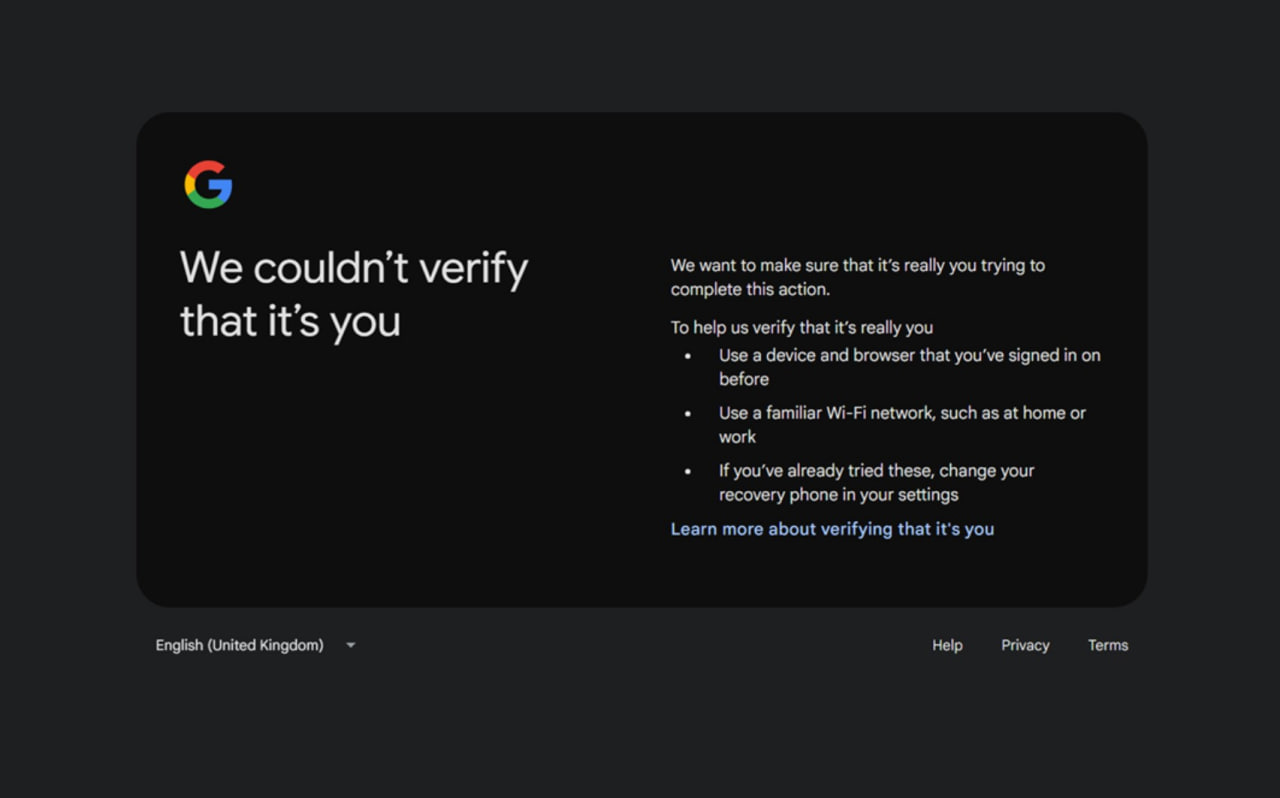Image resolution: width=1280 pixels, height=798 pixels.
Task: Click the bullet dot beside 'Use a familiar Wi-Fi'
Action: coord(688,413)
